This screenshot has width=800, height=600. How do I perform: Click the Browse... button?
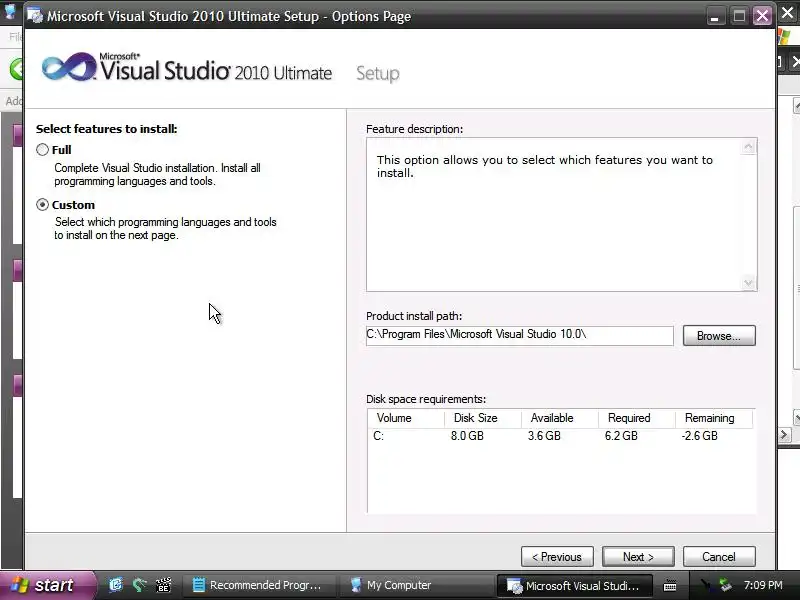click(x=719, y=336)
